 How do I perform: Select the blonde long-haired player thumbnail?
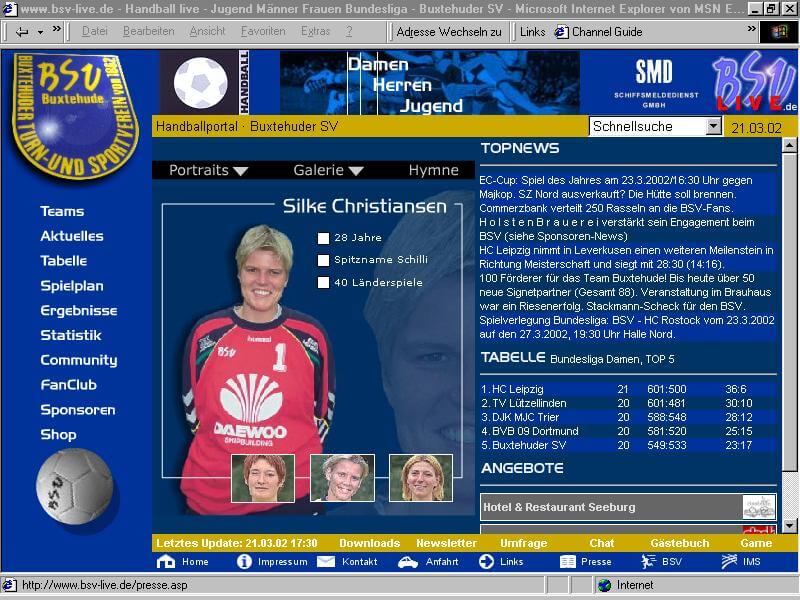[421, 478]
